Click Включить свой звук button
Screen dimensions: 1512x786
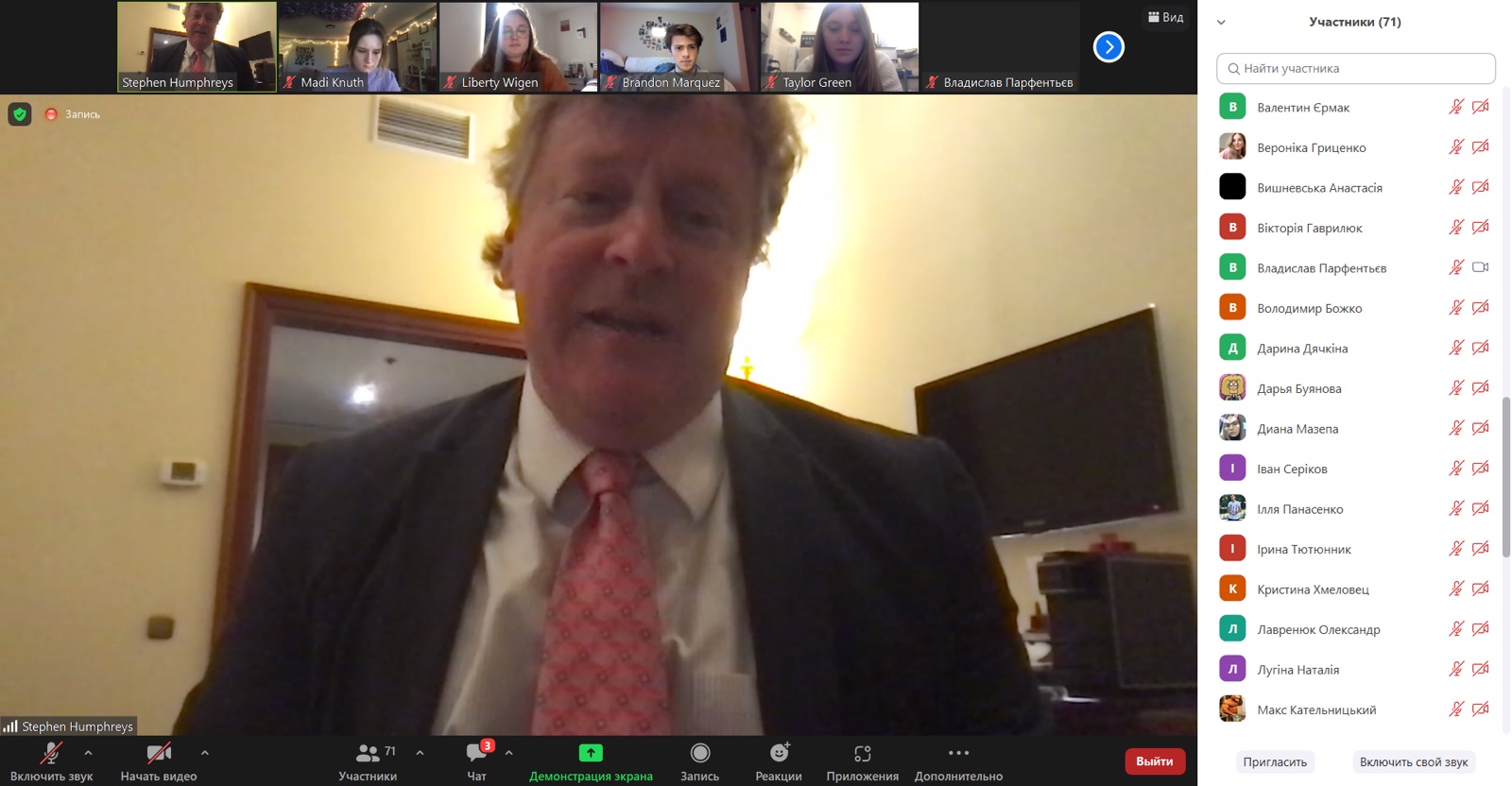pos(1414,761)
